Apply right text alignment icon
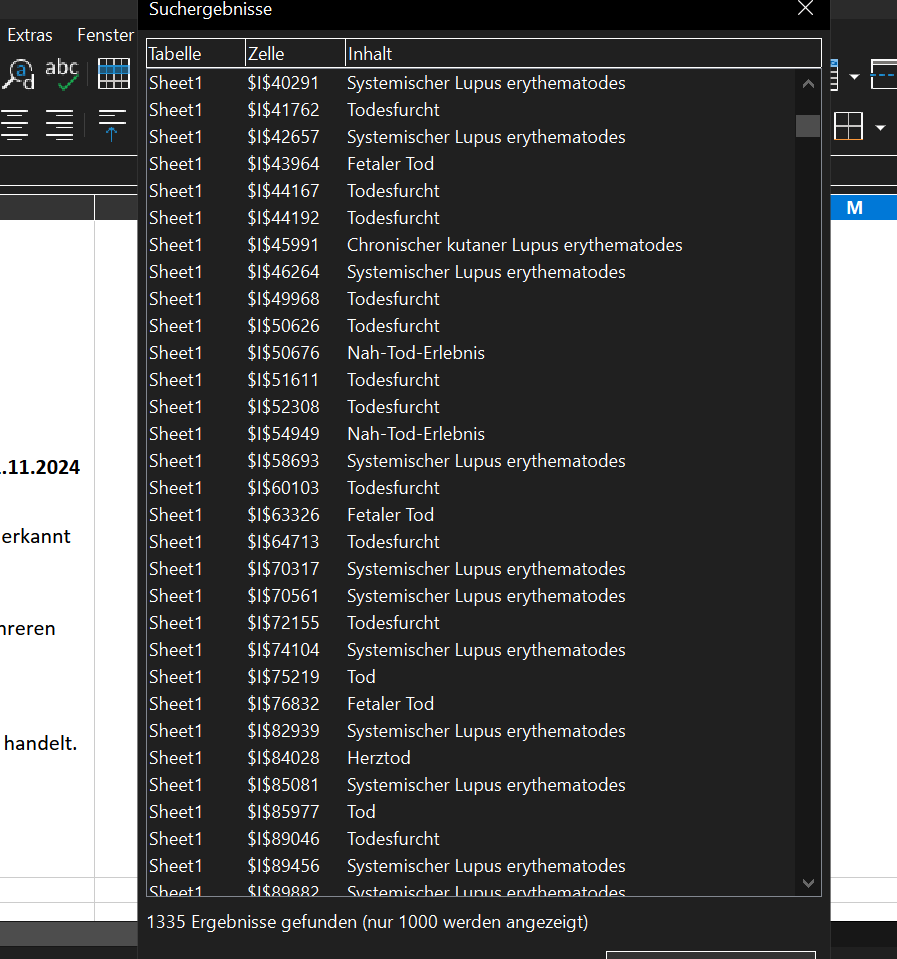The height and width of the screenshot is (959, 897). point(60,126)
